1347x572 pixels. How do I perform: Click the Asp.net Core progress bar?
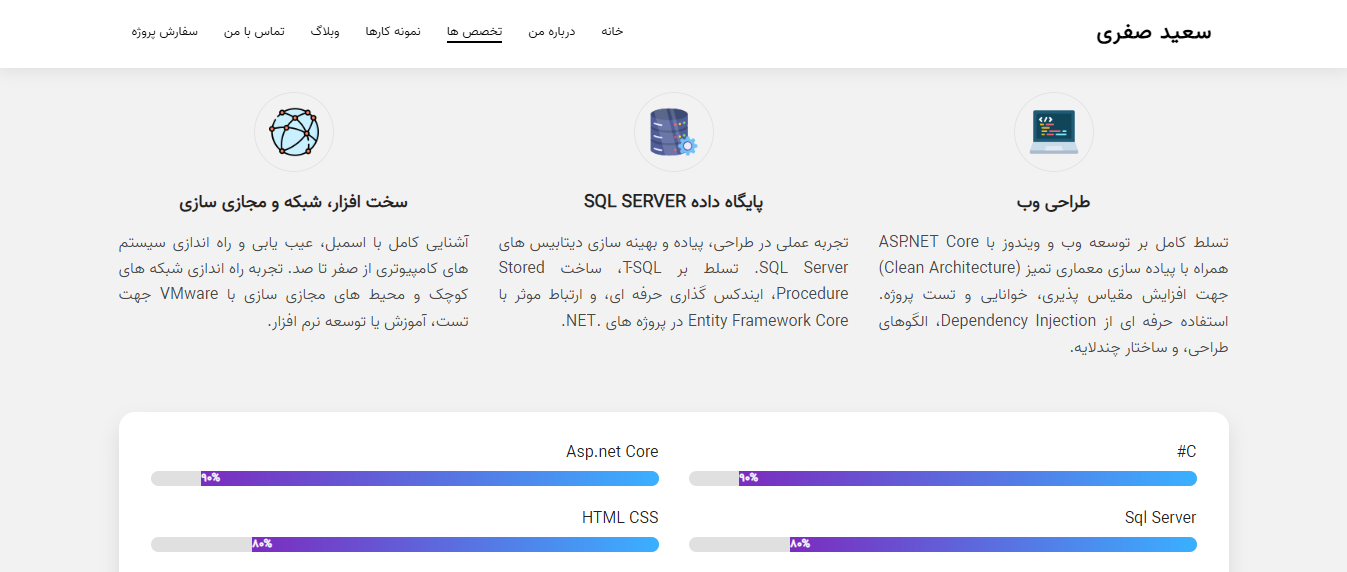coord(405,478)
